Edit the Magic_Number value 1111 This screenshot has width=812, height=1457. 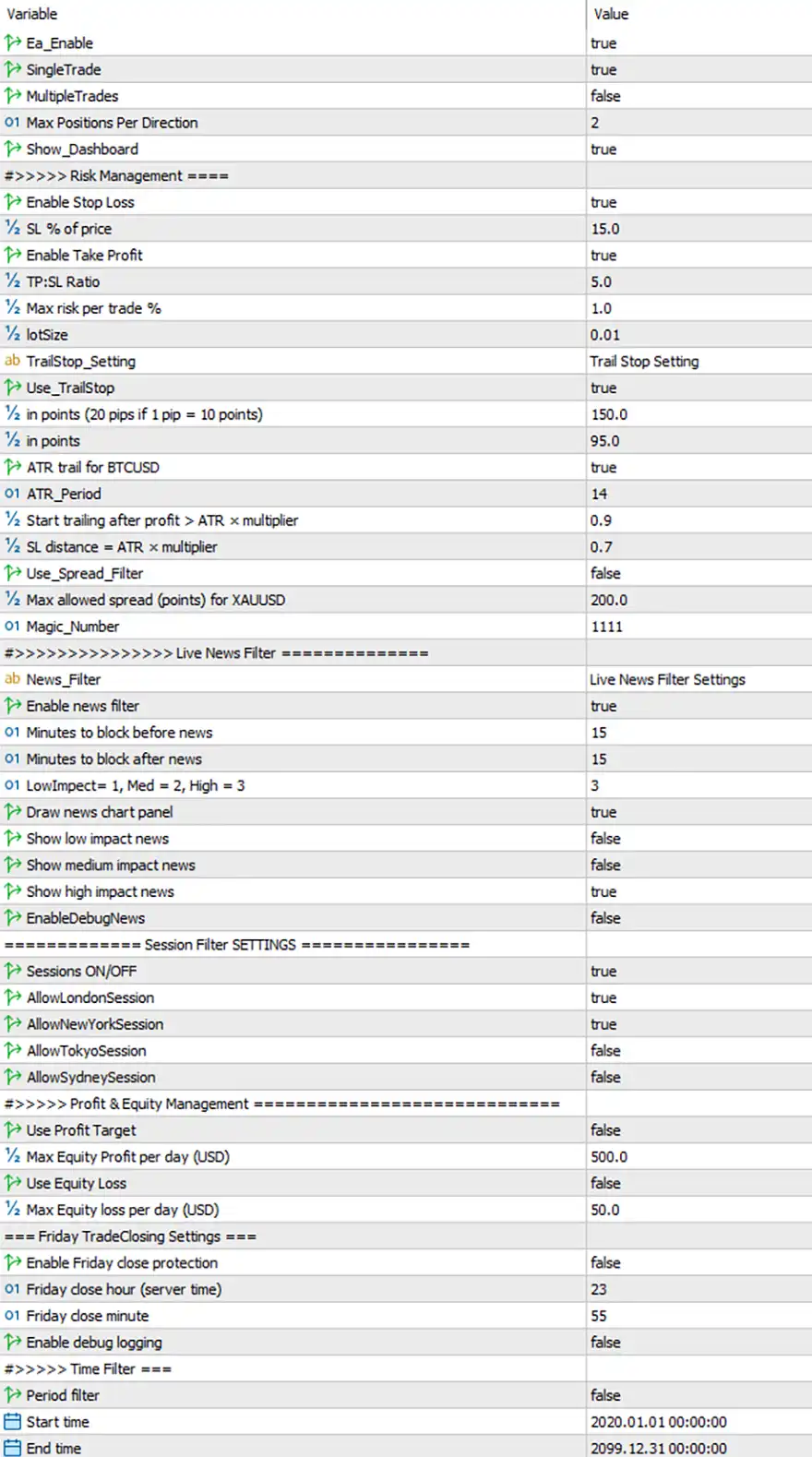coord(699,627)
